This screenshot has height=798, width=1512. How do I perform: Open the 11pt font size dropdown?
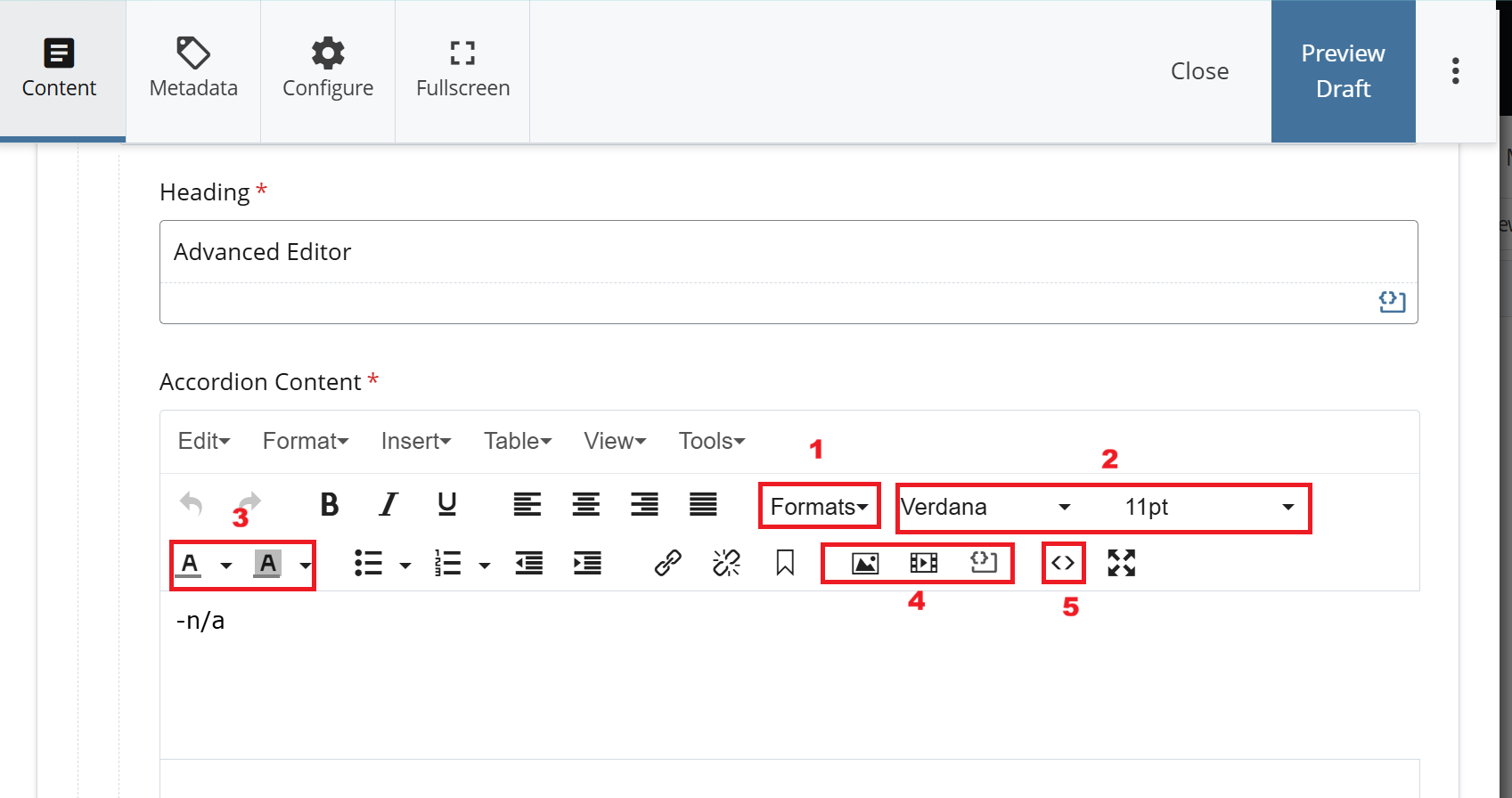coord(1208,507)
